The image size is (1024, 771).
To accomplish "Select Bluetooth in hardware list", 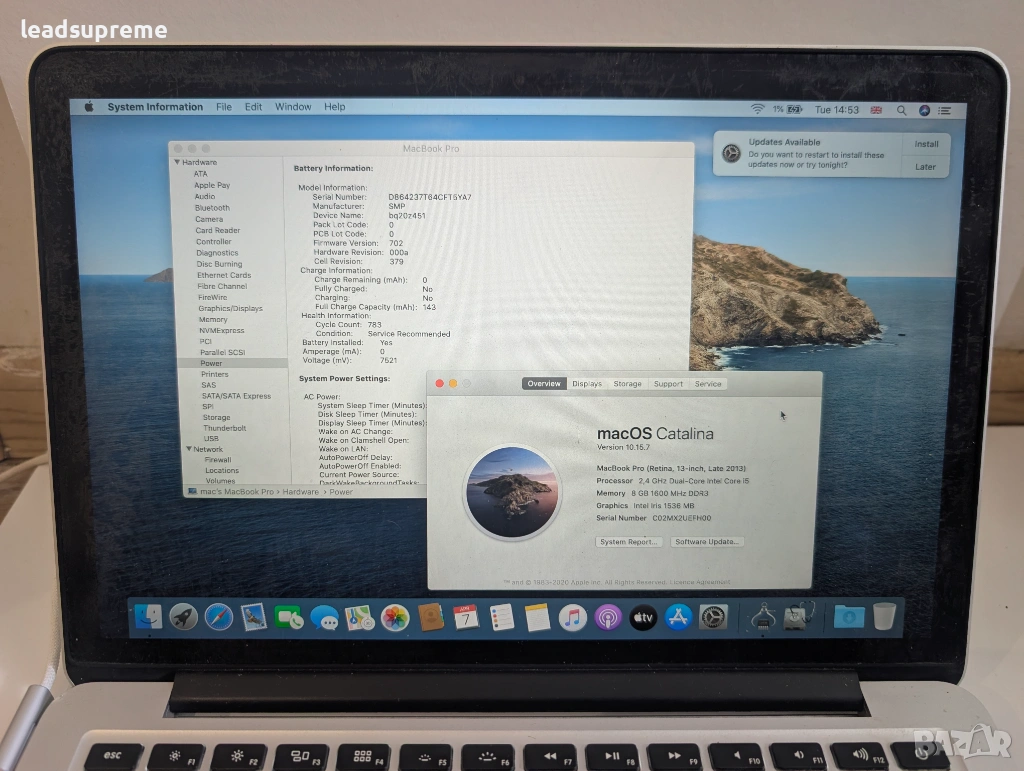I will (x=212, y=208).
